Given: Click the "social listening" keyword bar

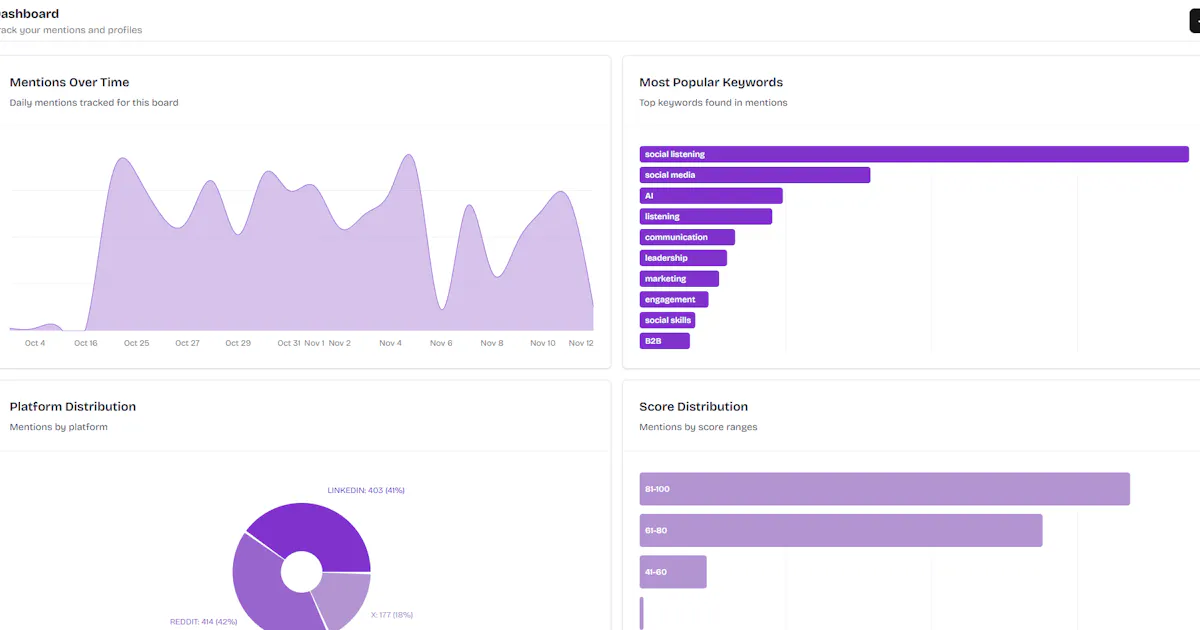Looking at the screenshot, I should (914, 154).
